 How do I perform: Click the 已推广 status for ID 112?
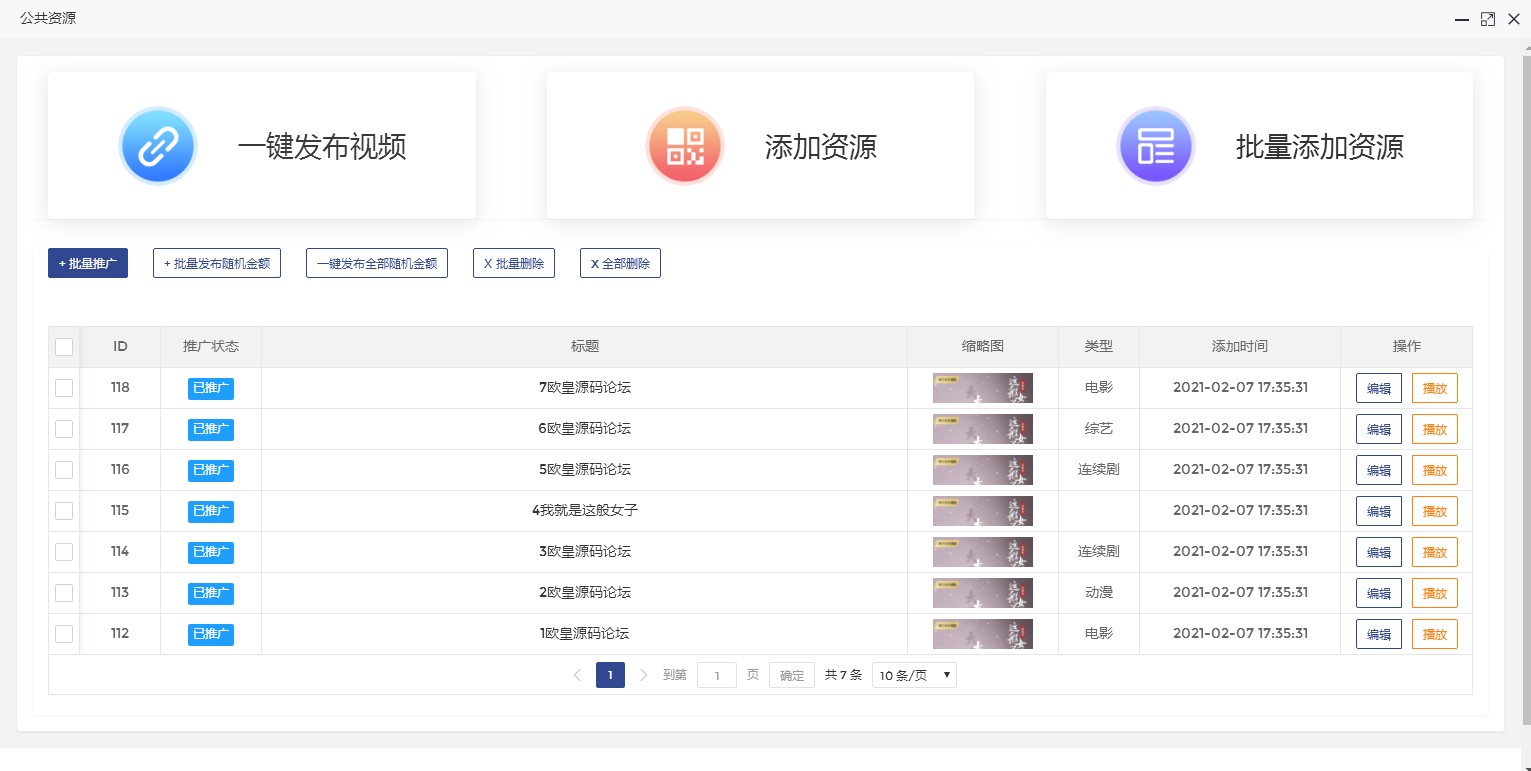point(210,633)
